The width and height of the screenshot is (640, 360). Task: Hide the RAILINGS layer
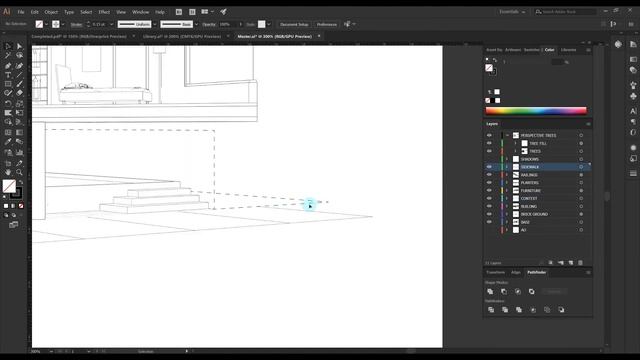click(x=489, y=175)
